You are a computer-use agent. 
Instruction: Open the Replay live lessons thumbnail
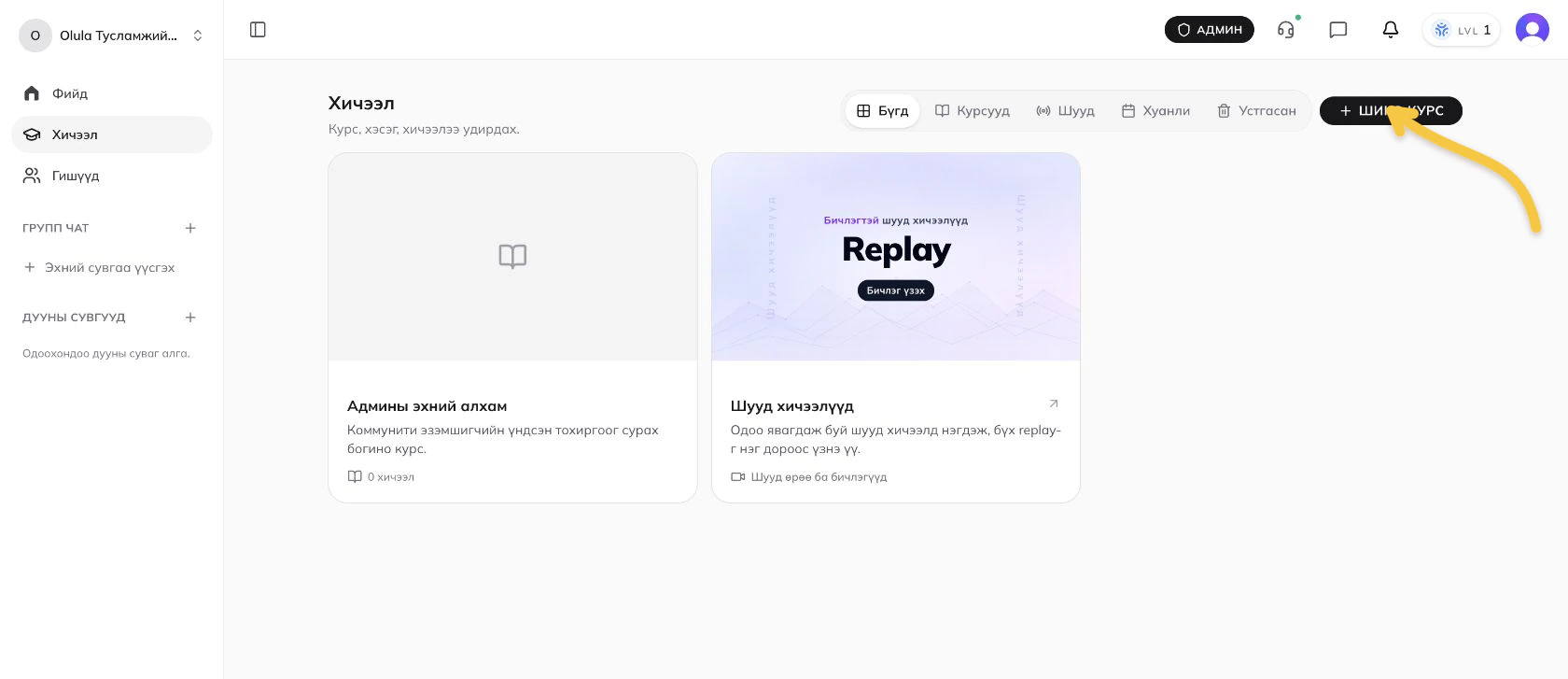click(896, 257)
